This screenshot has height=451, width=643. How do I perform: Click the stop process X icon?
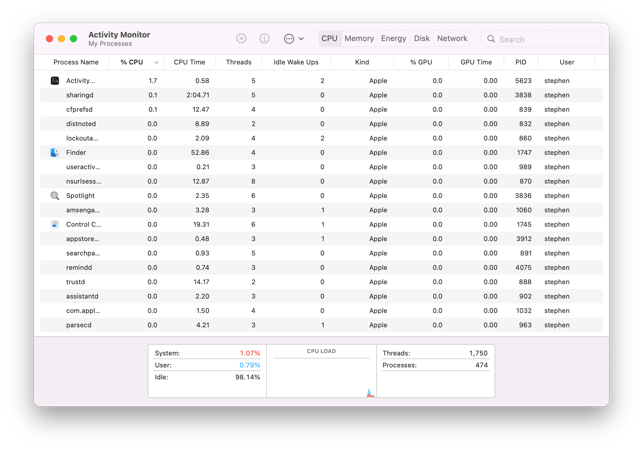coord(241,39)
